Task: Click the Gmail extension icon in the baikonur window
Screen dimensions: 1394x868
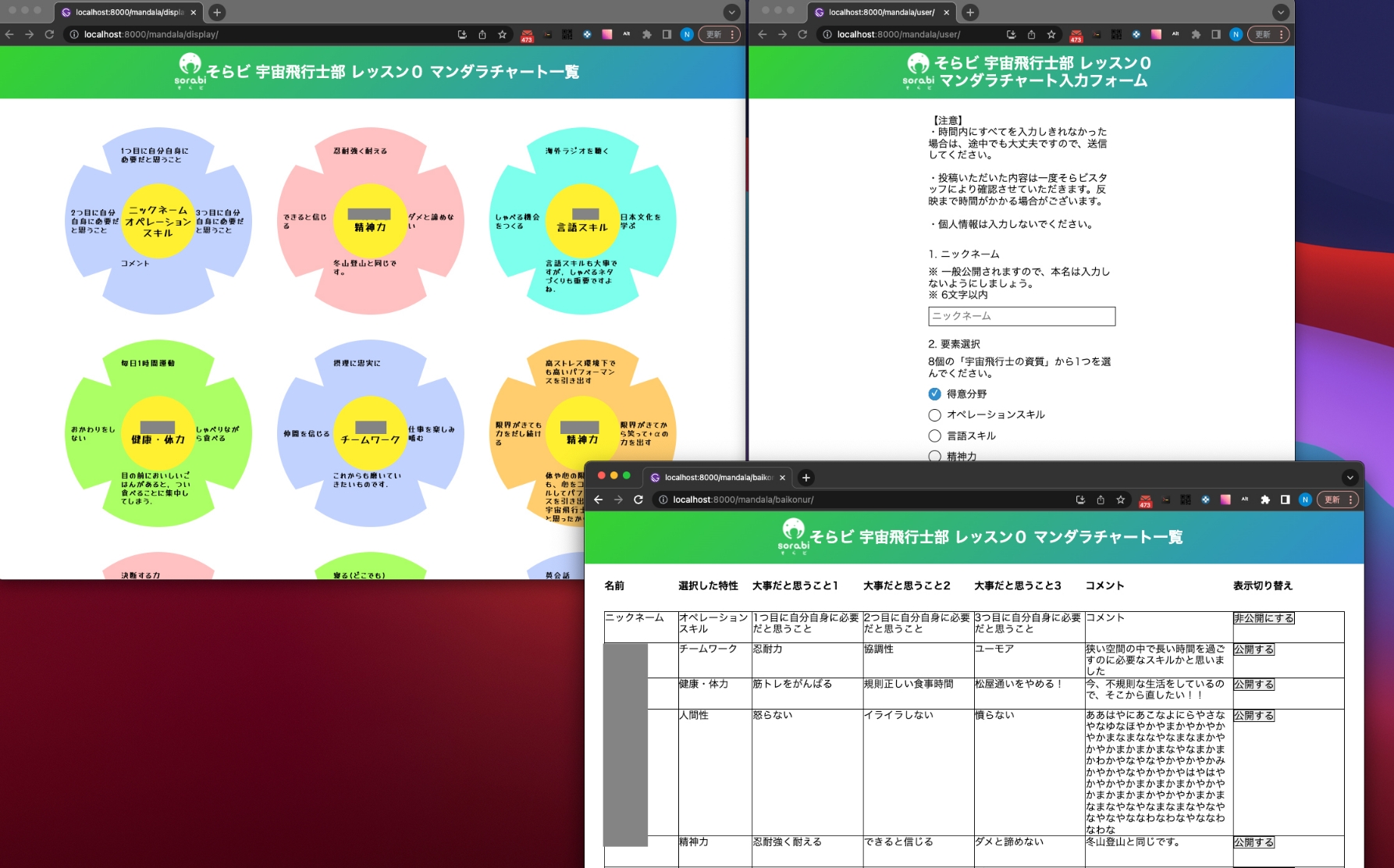Action: pos(1145,500)
